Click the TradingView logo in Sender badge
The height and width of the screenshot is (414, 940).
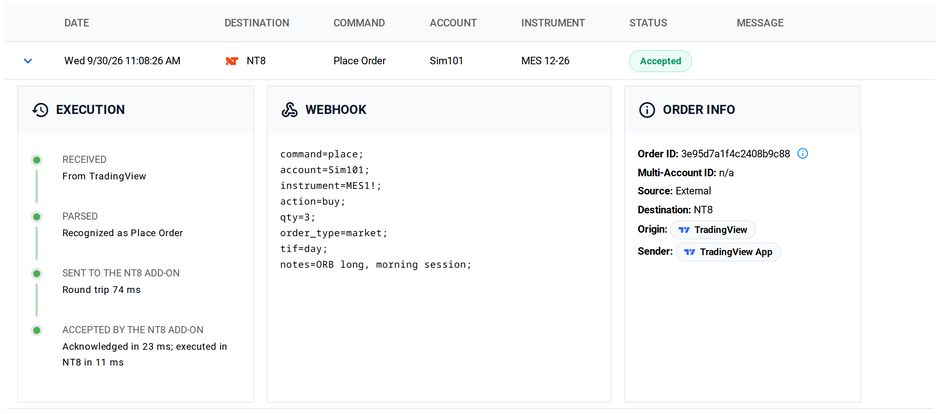(x=689, y=252)
